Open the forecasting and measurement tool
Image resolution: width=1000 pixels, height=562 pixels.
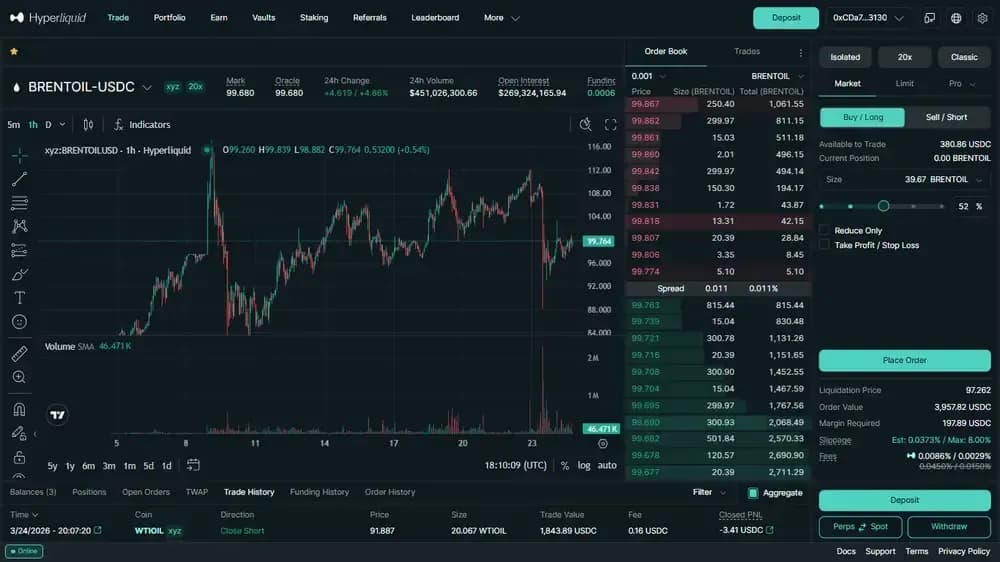19,251
